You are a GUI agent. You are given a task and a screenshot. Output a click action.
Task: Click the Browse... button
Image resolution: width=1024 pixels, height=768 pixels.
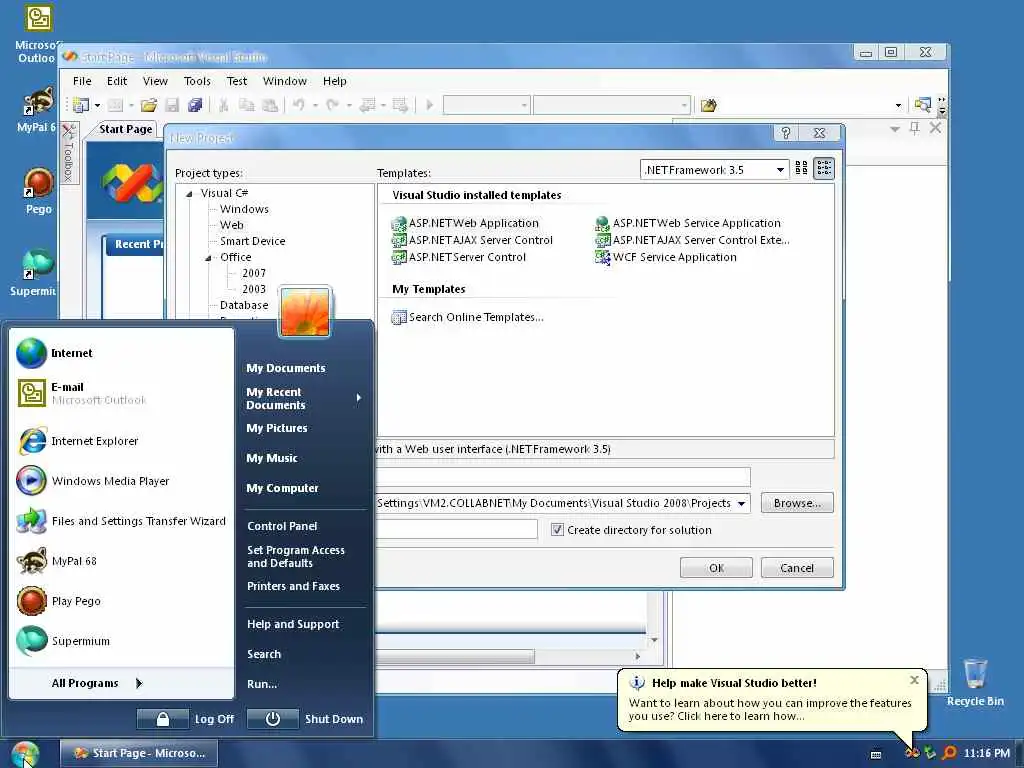pos(797,504)
